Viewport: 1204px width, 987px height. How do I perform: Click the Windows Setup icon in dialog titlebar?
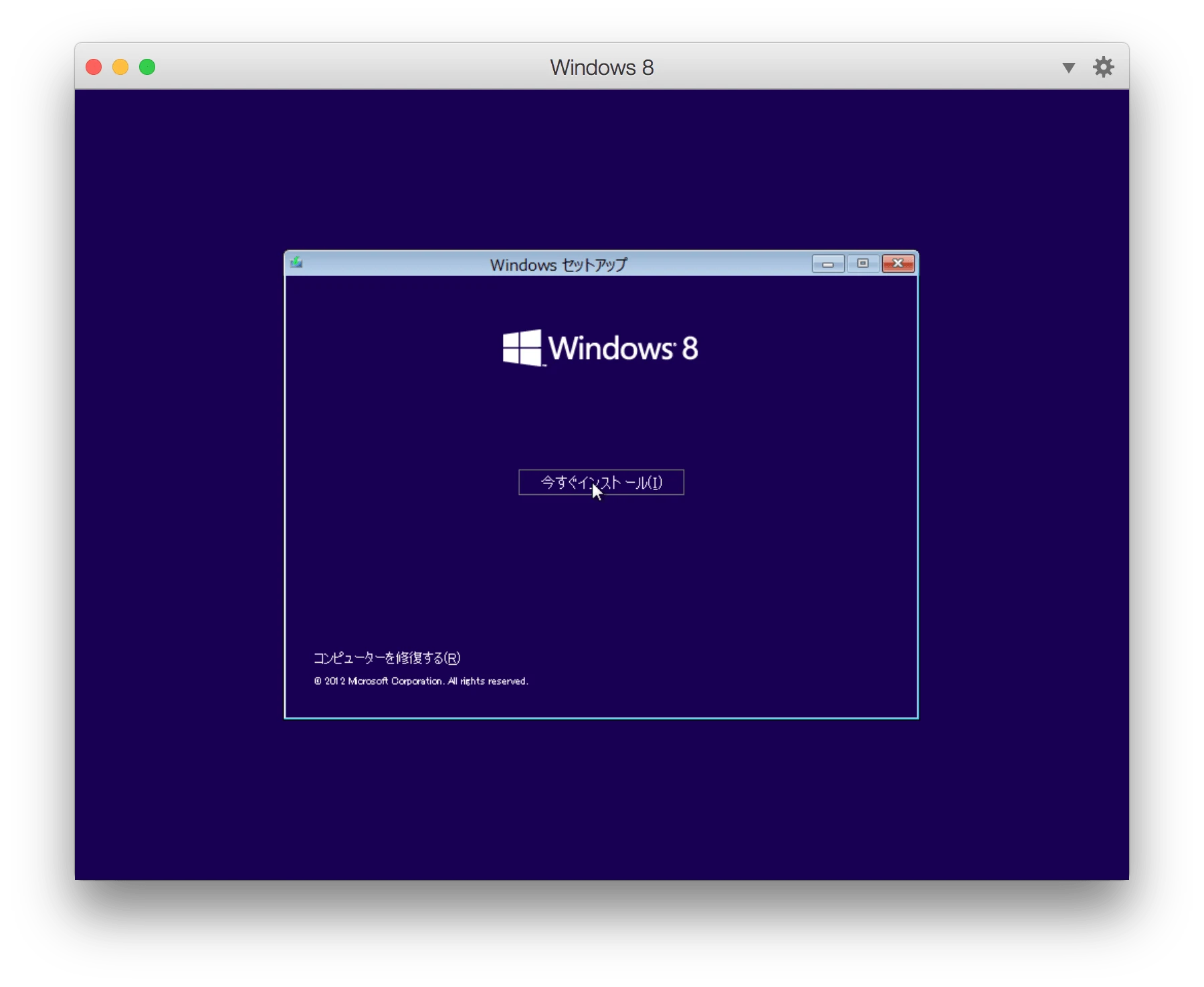pyautogui.click(x=297, y=263)
